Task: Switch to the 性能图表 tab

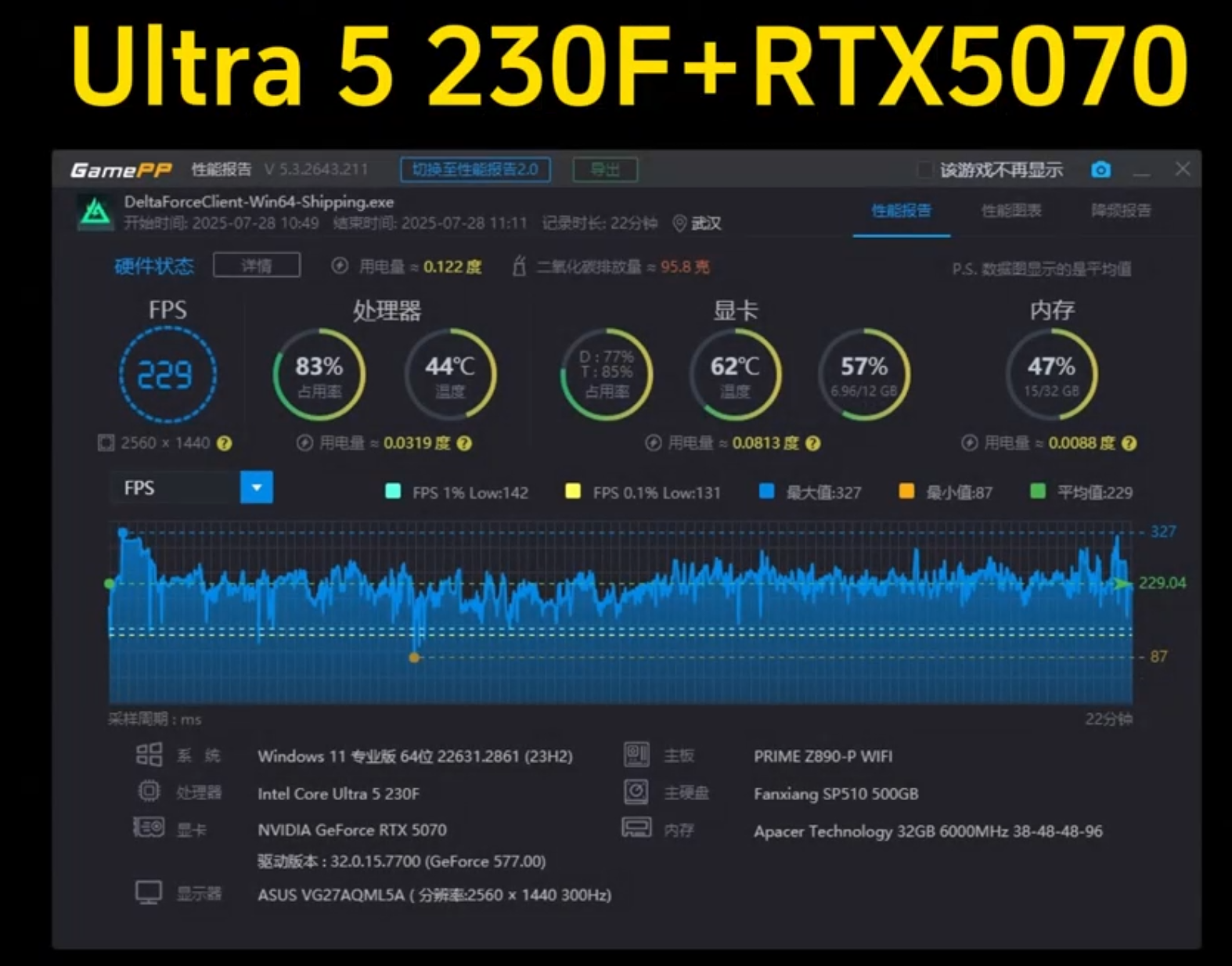Action: (1011, 211)
